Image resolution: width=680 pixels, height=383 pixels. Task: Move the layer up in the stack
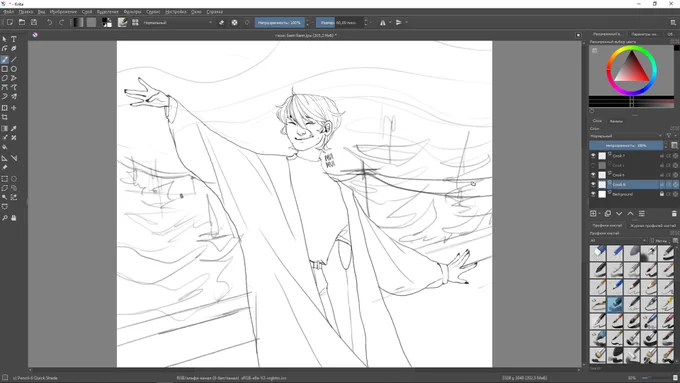click(x=630, y=213)
